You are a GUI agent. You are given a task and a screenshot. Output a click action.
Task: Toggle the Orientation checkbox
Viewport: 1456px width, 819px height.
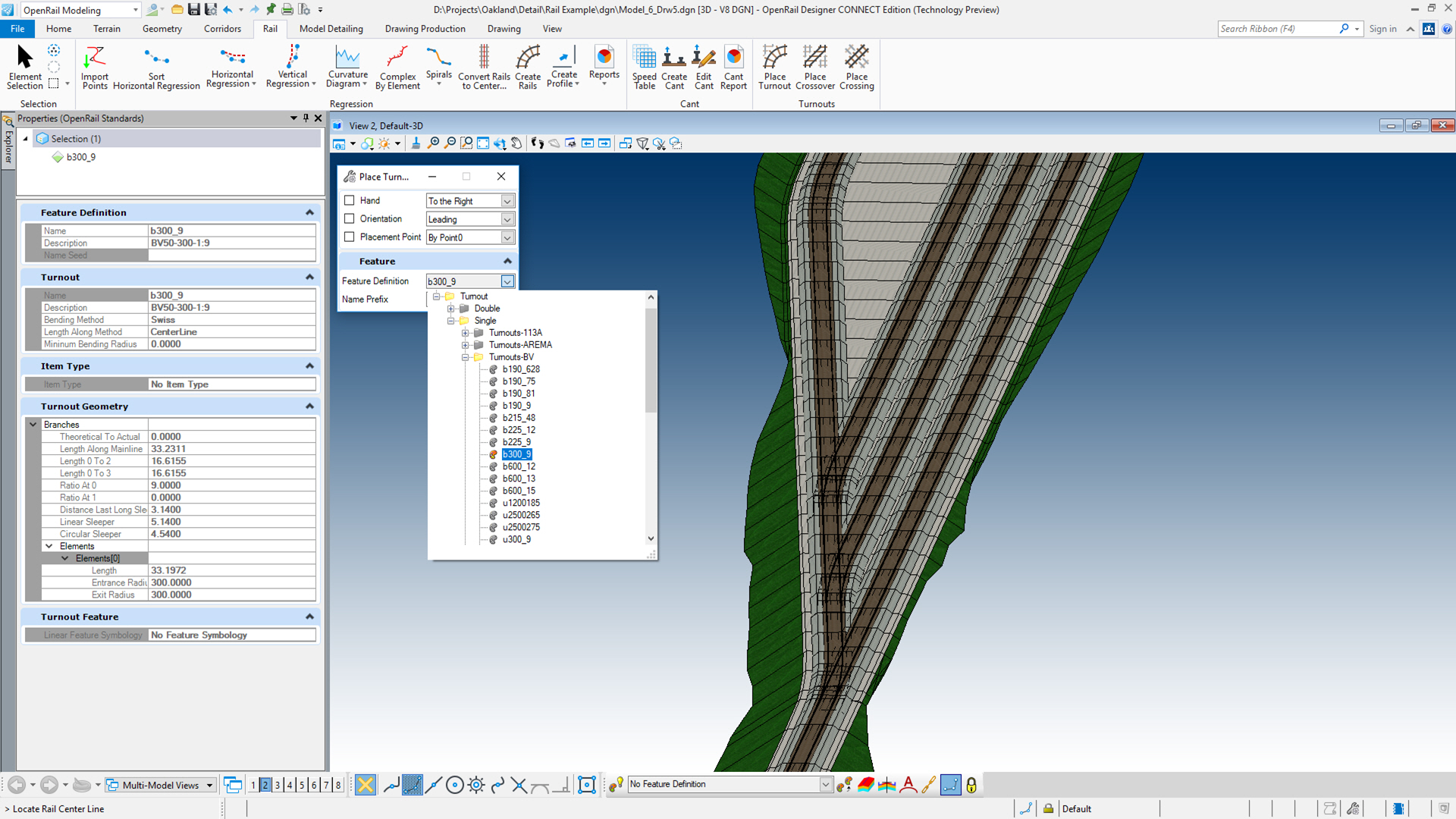(x=350, y=218)
